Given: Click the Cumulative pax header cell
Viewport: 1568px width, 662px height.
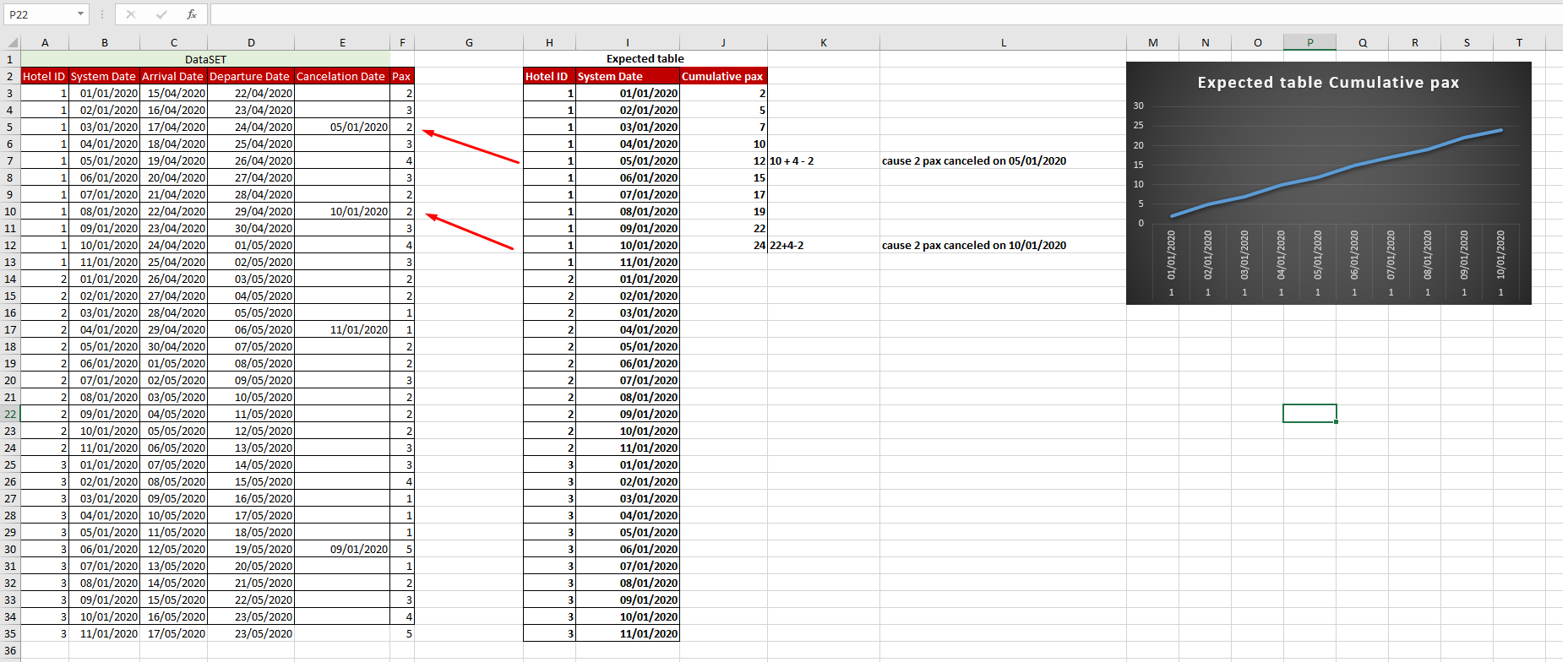Looking at the screenshot, I should coord(723,76).
